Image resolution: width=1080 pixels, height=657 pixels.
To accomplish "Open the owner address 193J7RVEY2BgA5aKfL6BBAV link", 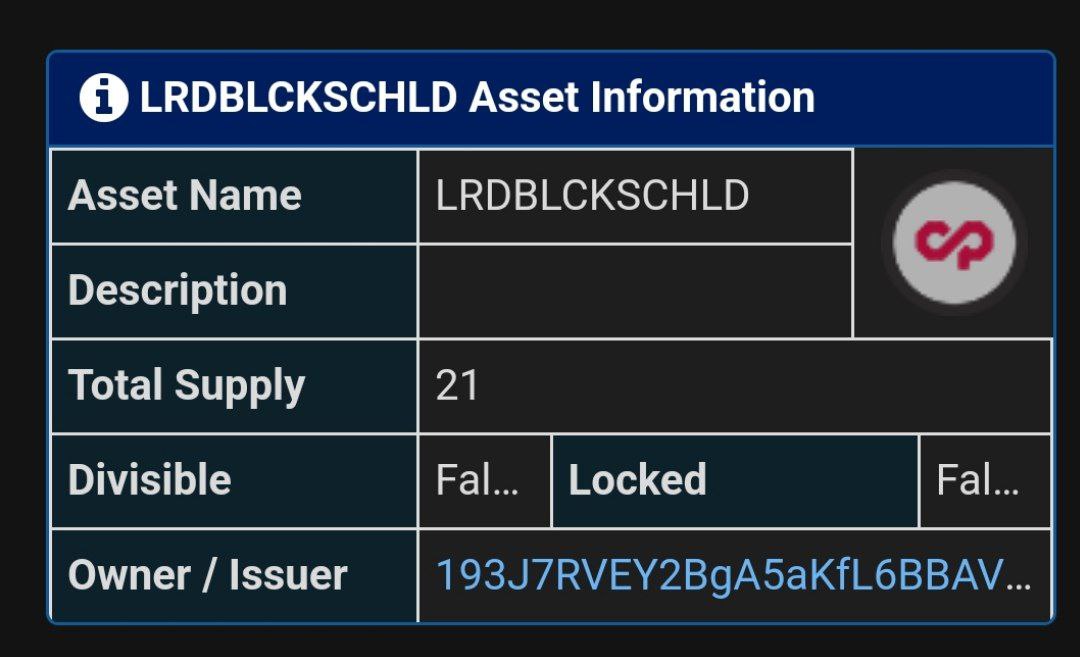I will coord(734,575).
